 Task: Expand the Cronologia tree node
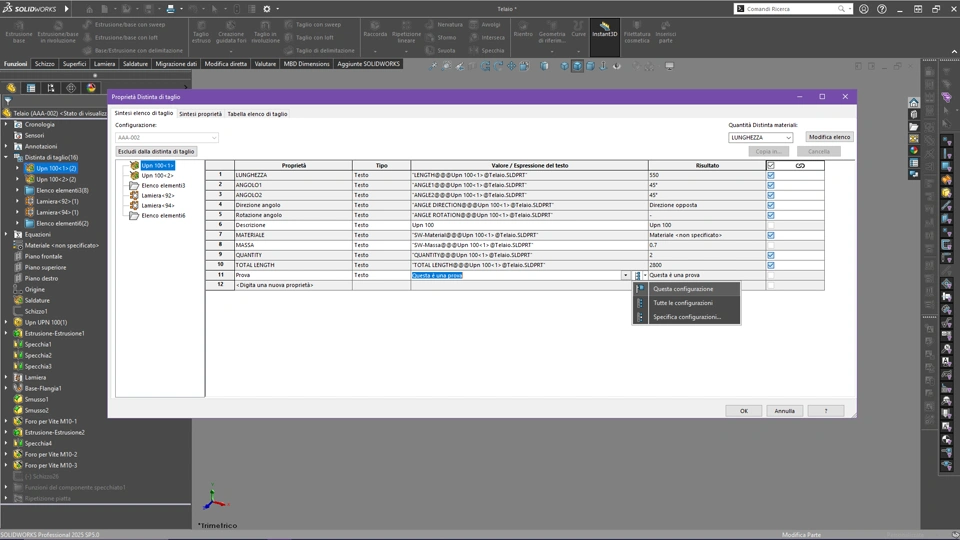pos(6,124)
